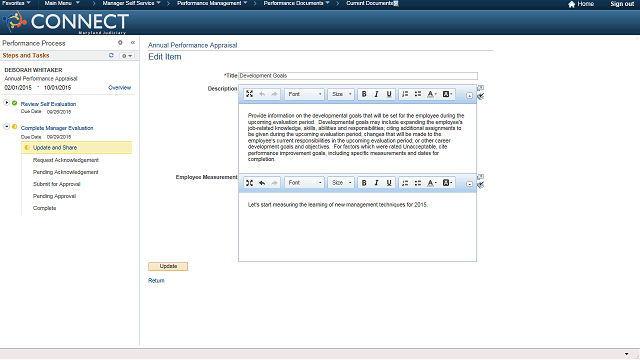Open spell check icon beside Description editor
Screen dimensions: 640x360
click(x=481, y=96)
